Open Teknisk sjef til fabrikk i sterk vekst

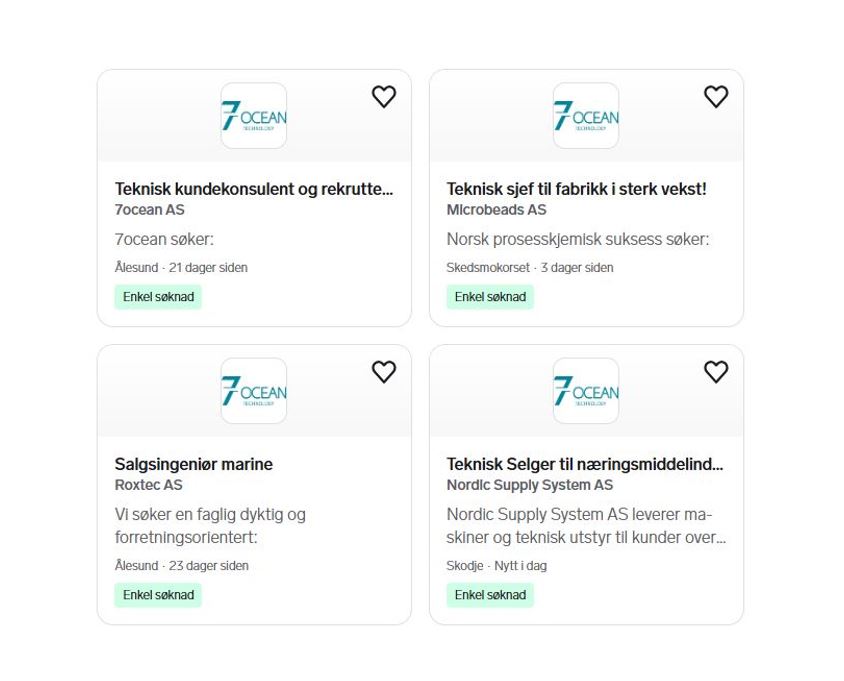(576, 189)
